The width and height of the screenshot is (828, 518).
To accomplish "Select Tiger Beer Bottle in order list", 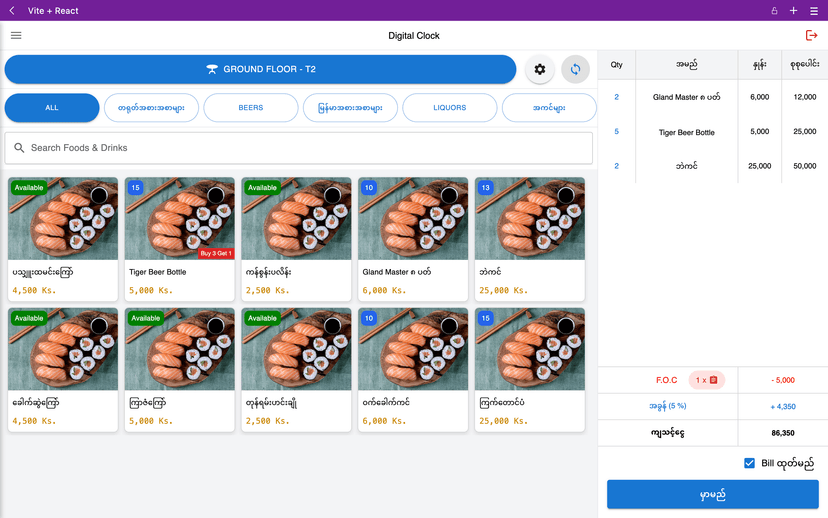I will click(x=686, y=133).
